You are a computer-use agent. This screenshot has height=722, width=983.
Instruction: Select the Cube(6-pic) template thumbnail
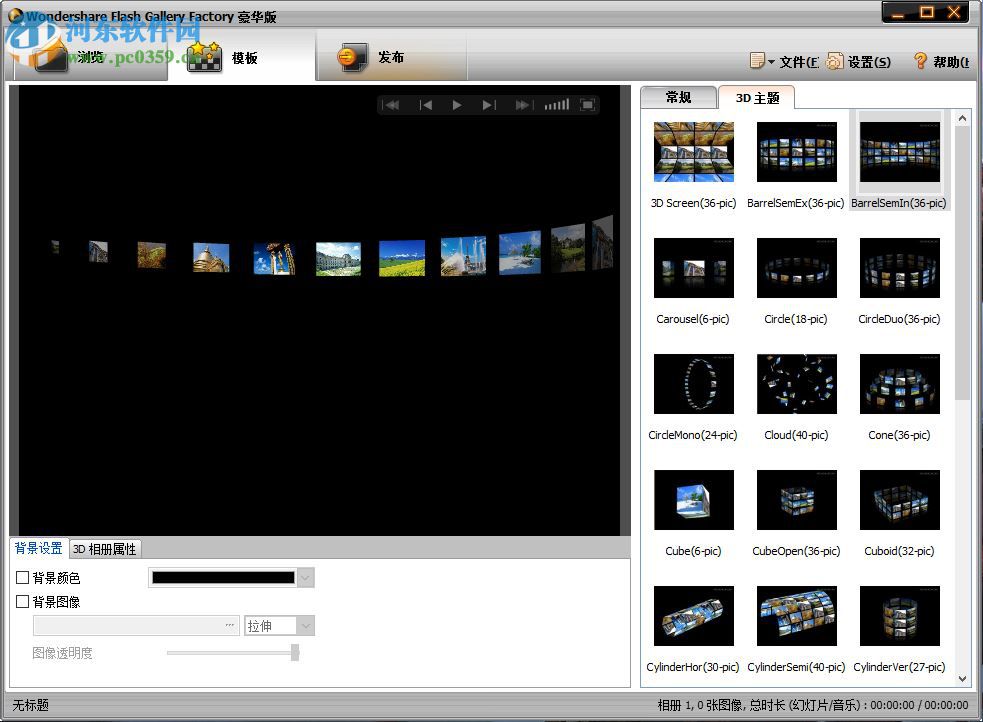(693, 500)
